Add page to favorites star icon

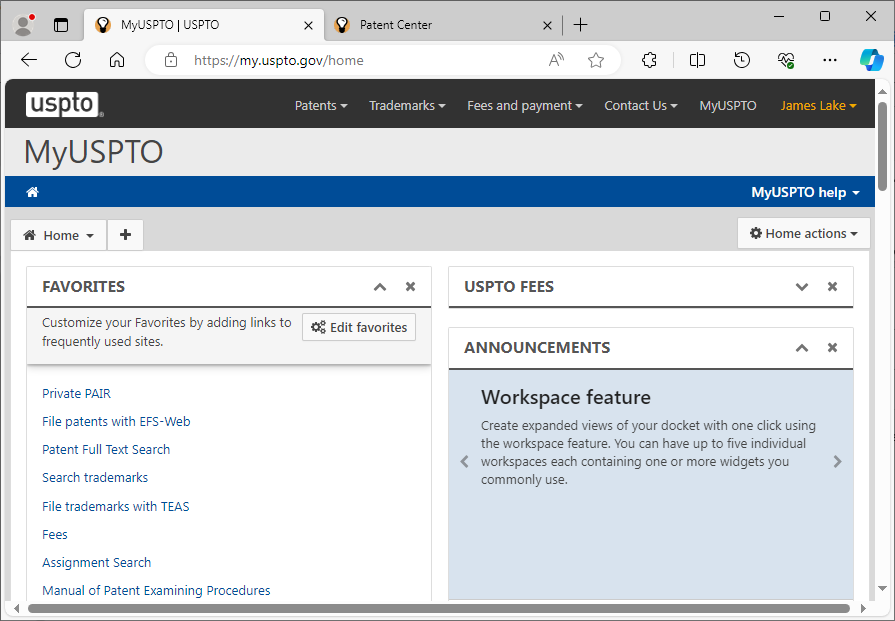click(596, 60)
